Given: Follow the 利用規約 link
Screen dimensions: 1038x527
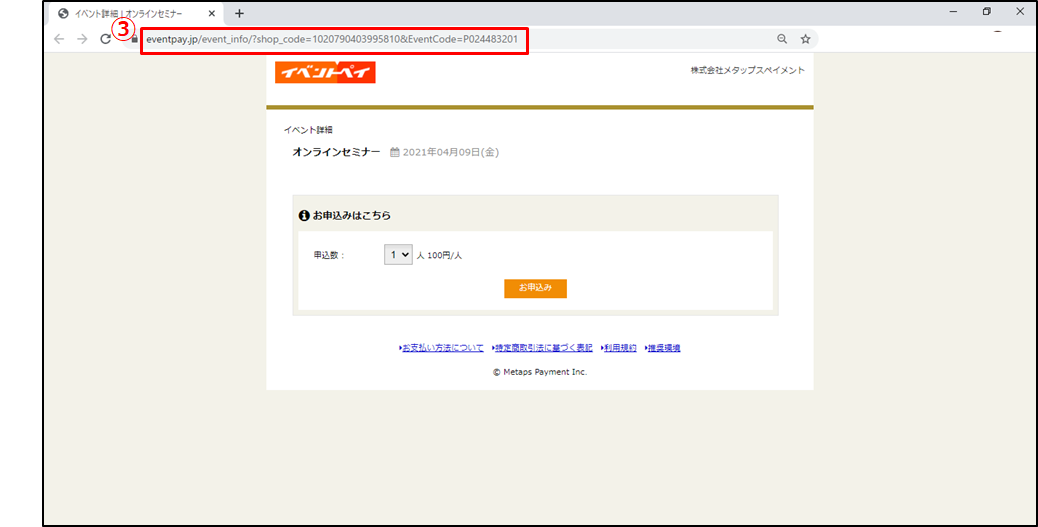Looking at the screenshot, I should [619, 348].
